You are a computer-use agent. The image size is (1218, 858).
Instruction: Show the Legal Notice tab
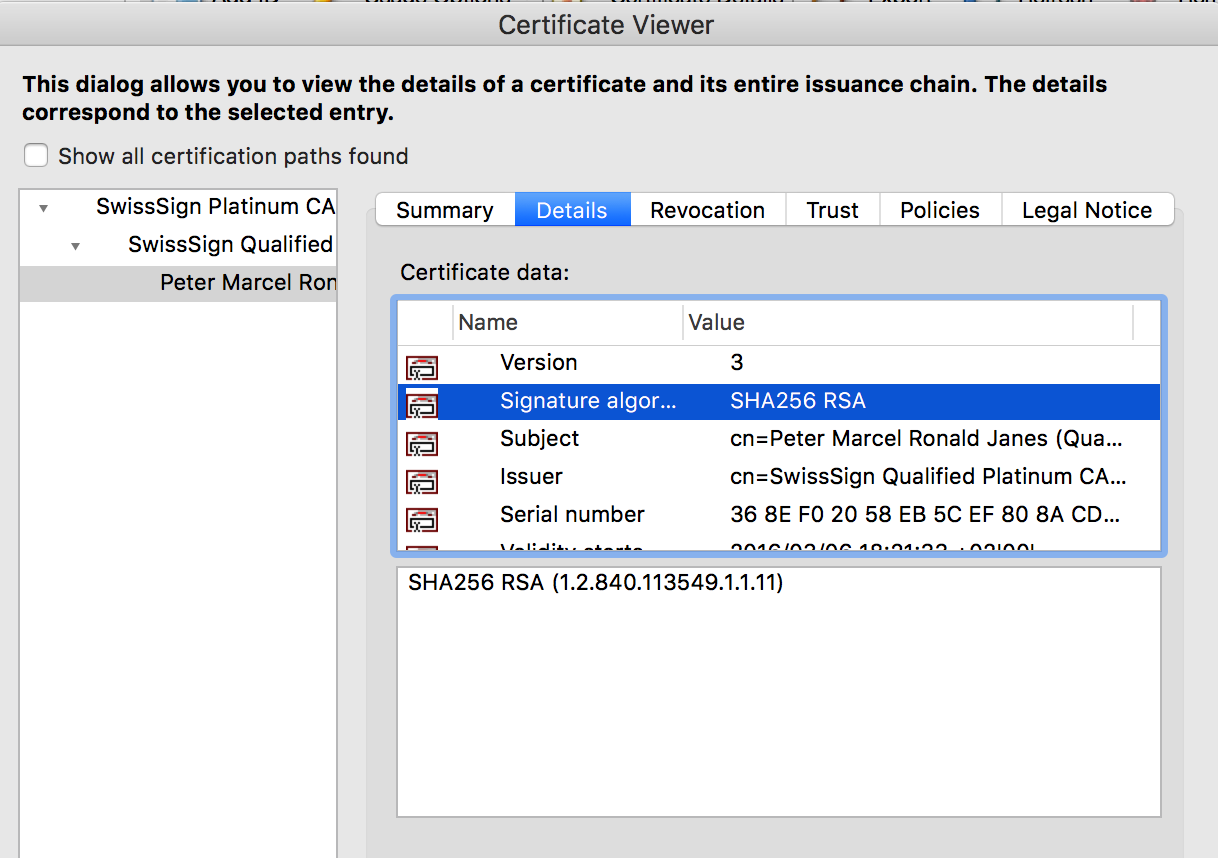[x=1086, y=210]
